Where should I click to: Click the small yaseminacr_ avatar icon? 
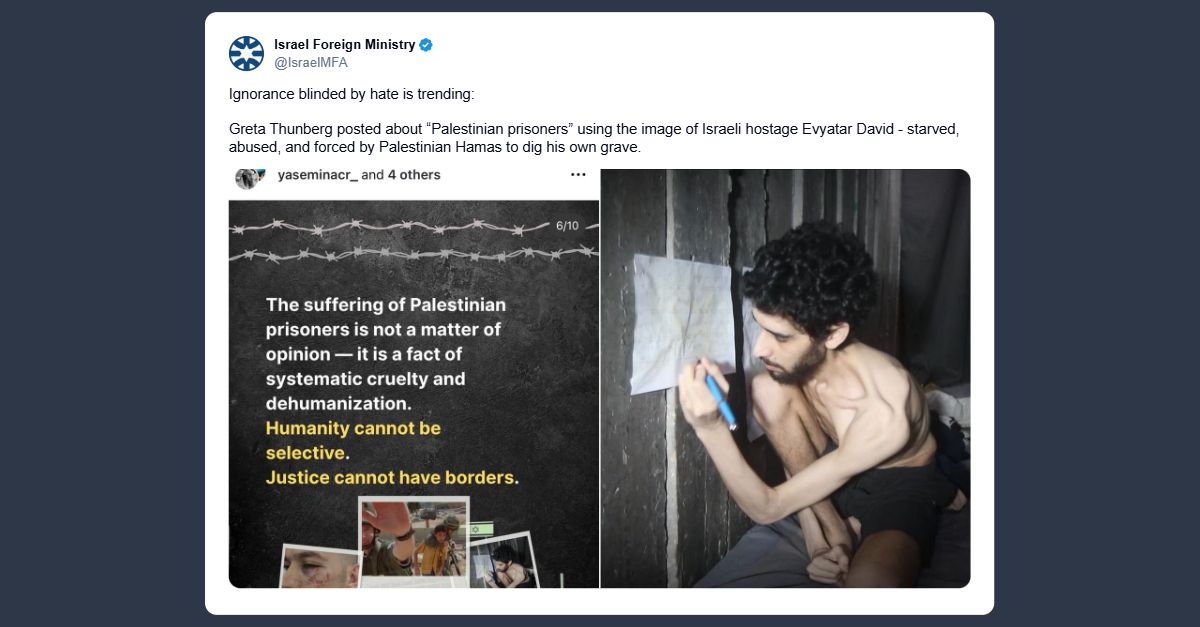249,177
